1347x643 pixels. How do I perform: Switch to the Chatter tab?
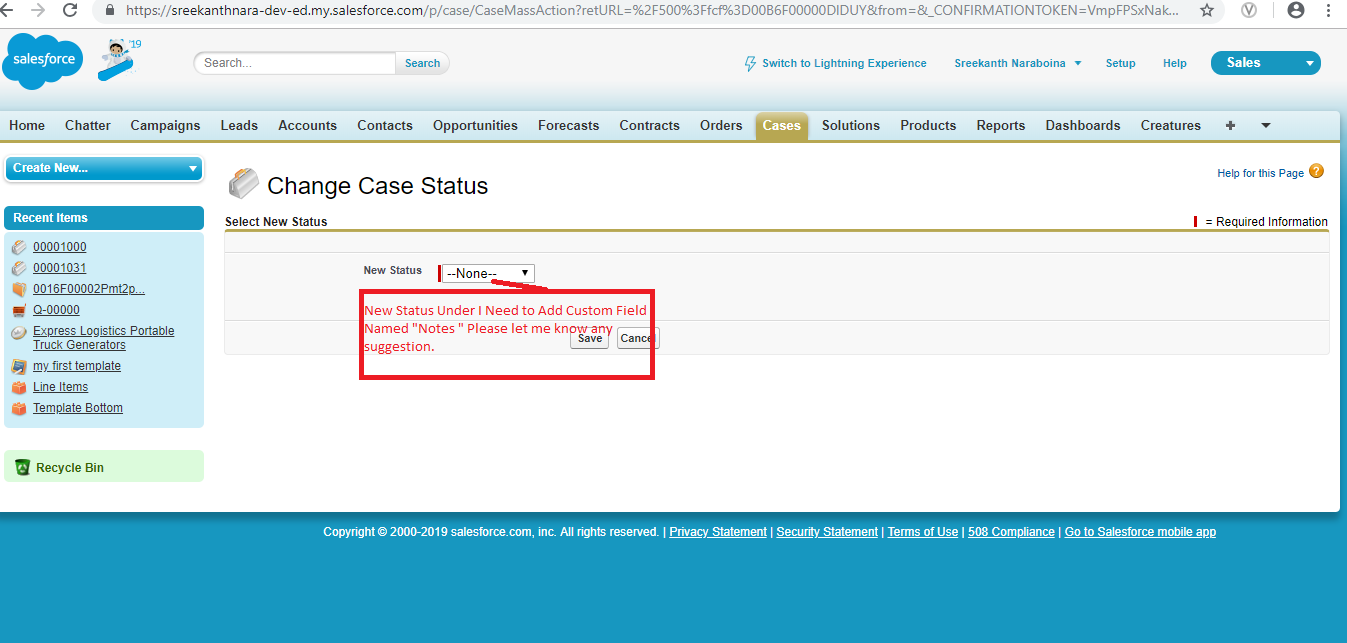(x=88, y=125)
